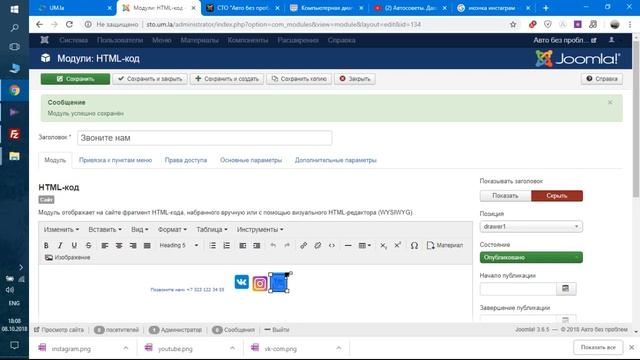The width and height of the screenshot is (640, 360).
Task: Set Показывать заголовок to Скрыть
Action: coord(557,196)
